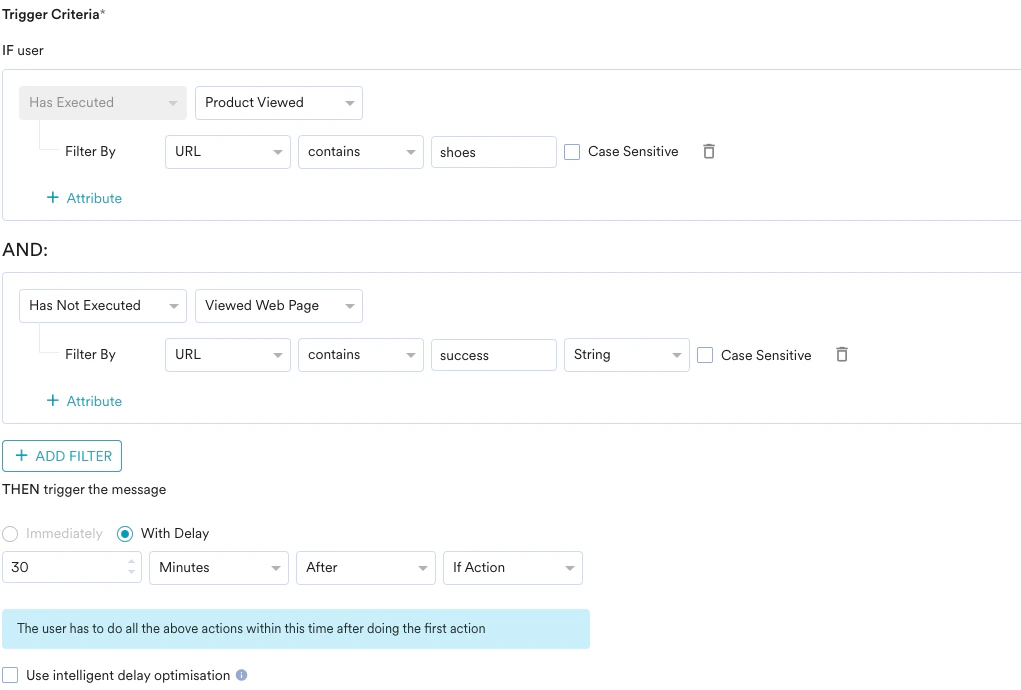Open the info tooltip next to intelligent delay optimisation
Viewport: 1021px width, 690px height.
tap(240, 675)
